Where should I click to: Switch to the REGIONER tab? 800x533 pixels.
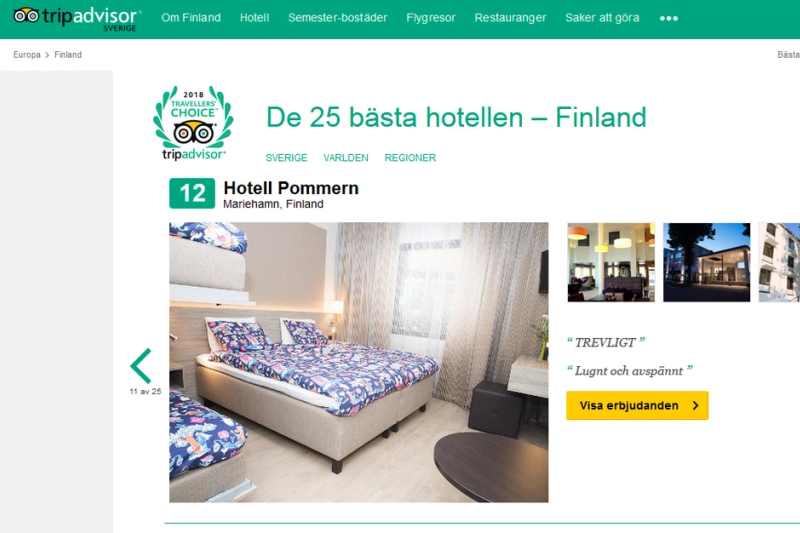pyautogui.click(x=410, y=158)
